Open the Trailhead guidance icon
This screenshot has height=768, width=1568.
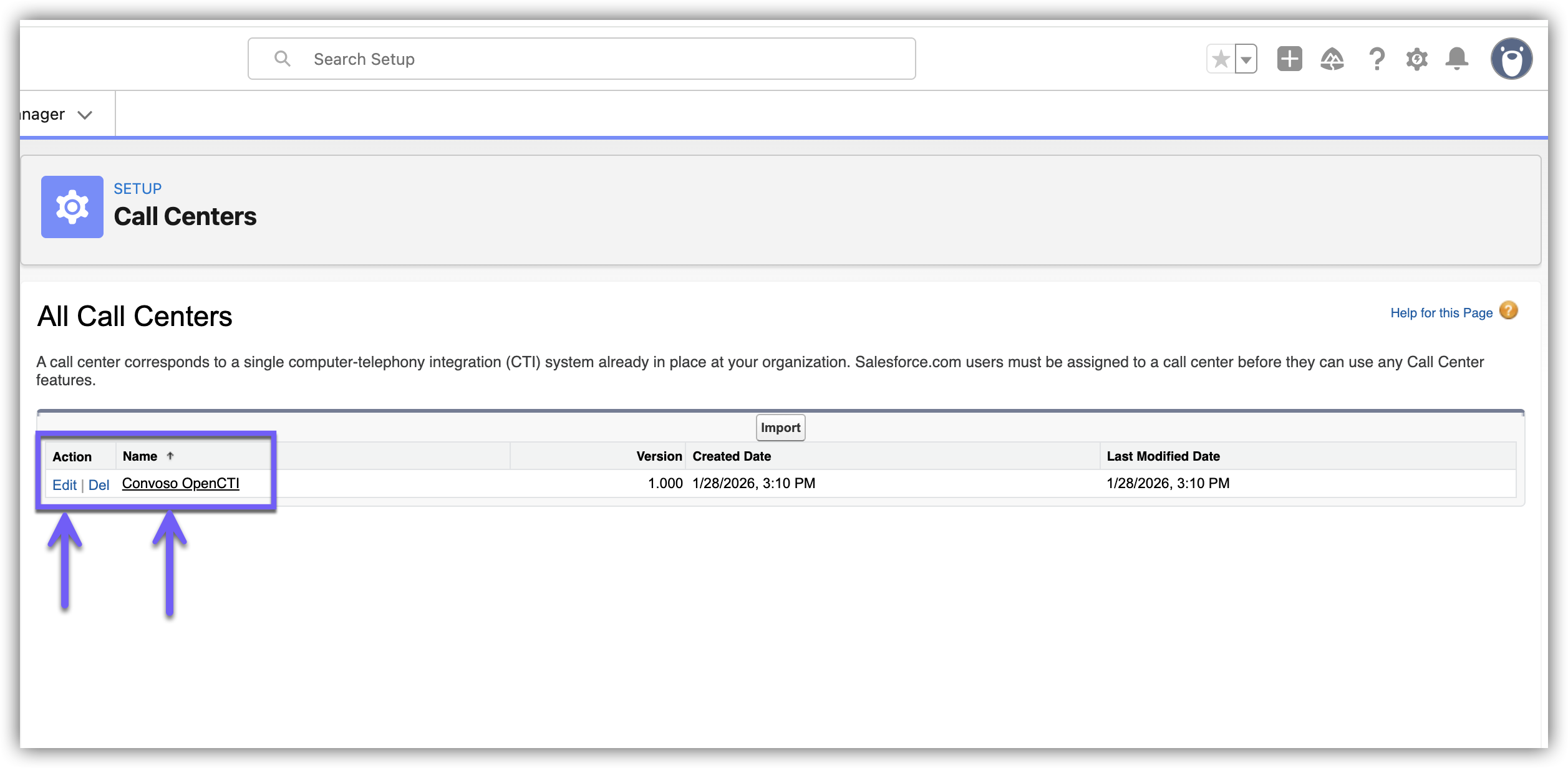click(x=1332, y=59)
